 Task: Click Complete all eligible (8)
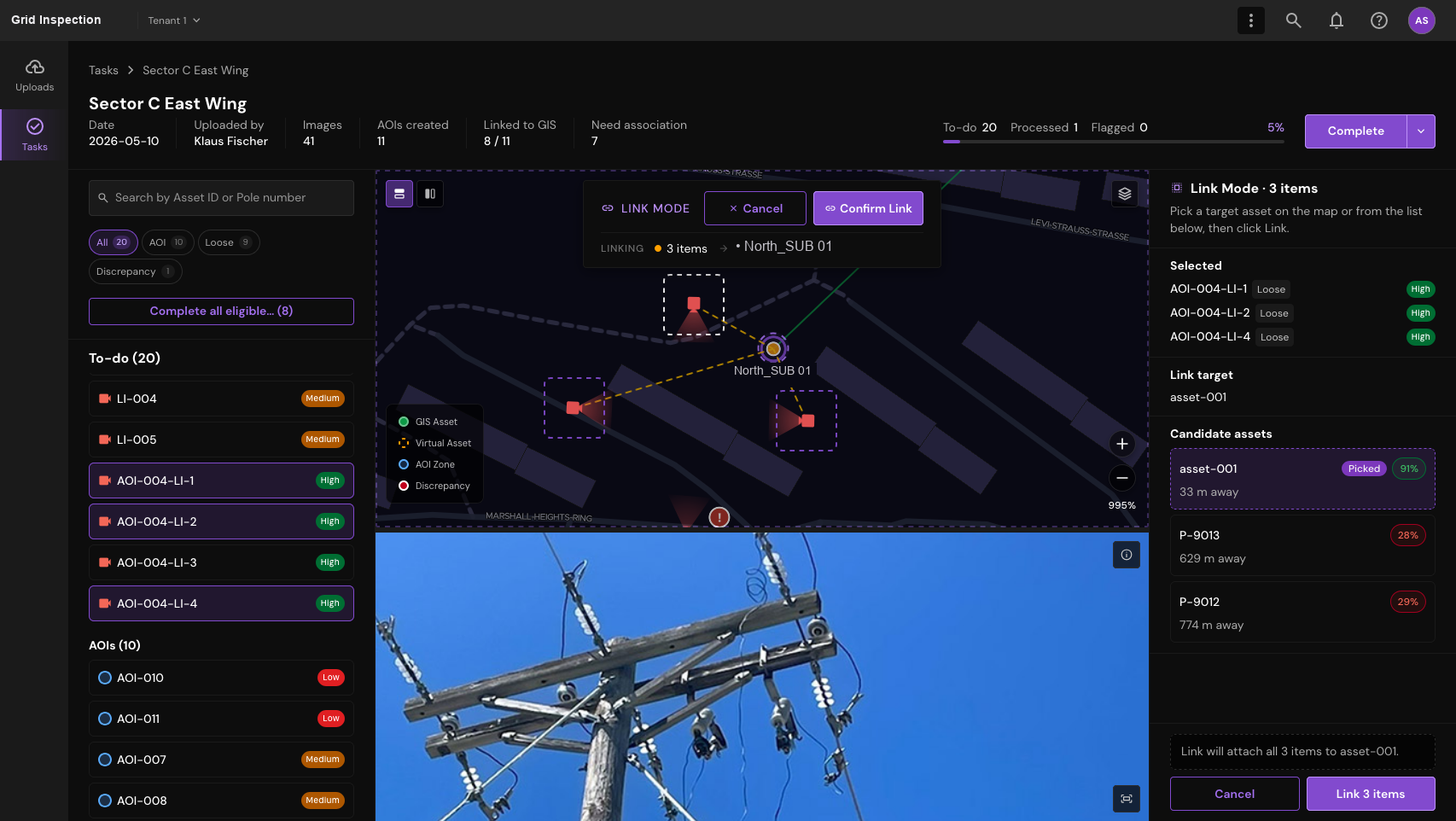click(221, 312)
